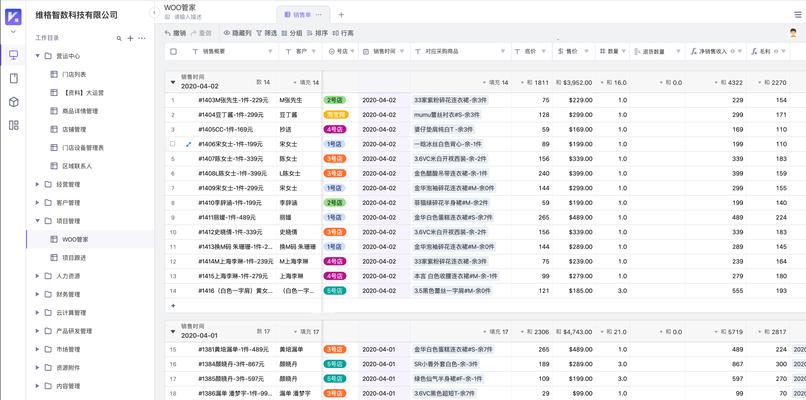Open the dashboard layout icon in left rail
Image resolution: width=806 pixels, height=400 pixels.
(14, 125)
